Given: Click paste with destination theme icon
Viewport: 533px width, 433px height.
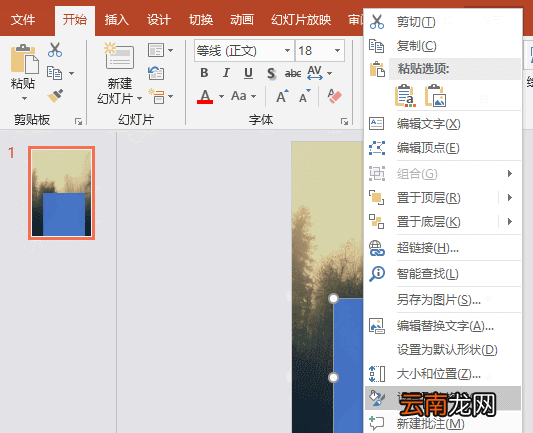Looking at the screenshot, I should tap(405, 96).
